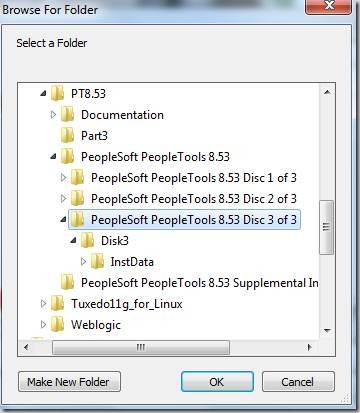
Task: Collapse the PT8.53 tree node
Action: click(x=43, y=94)
